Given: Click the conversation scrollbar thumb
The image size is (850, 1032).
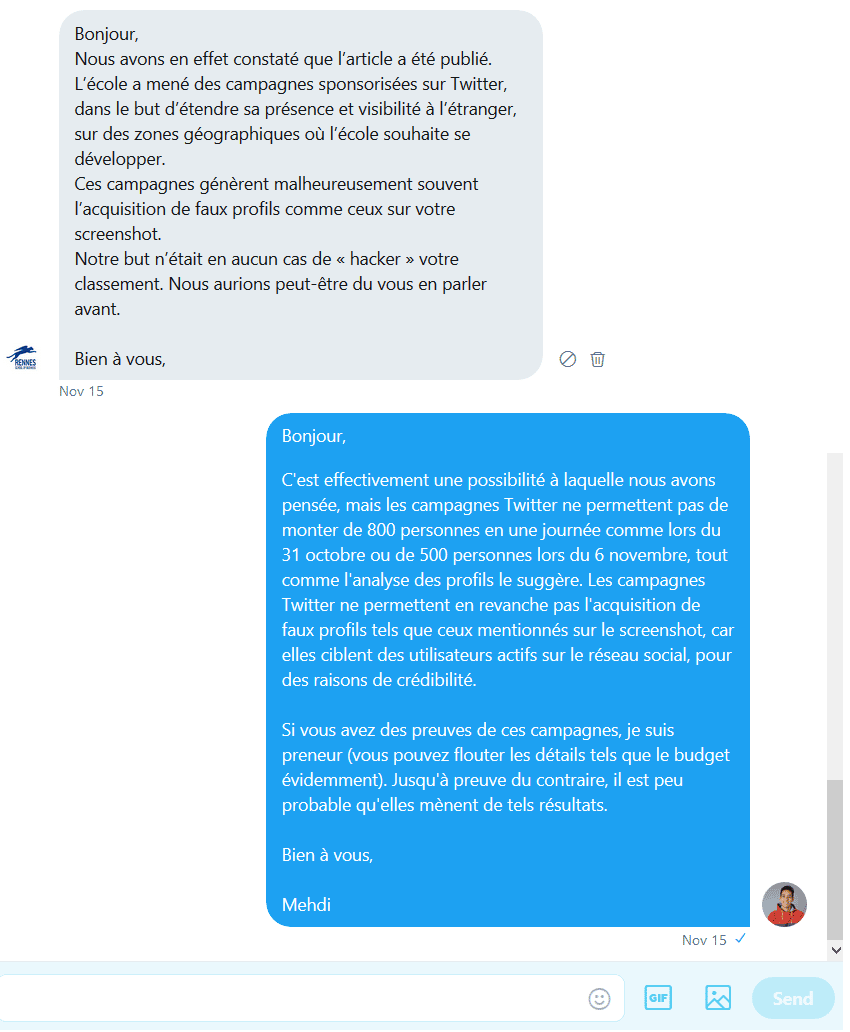Looking at the screenshot, I should (x=835, y=860).
